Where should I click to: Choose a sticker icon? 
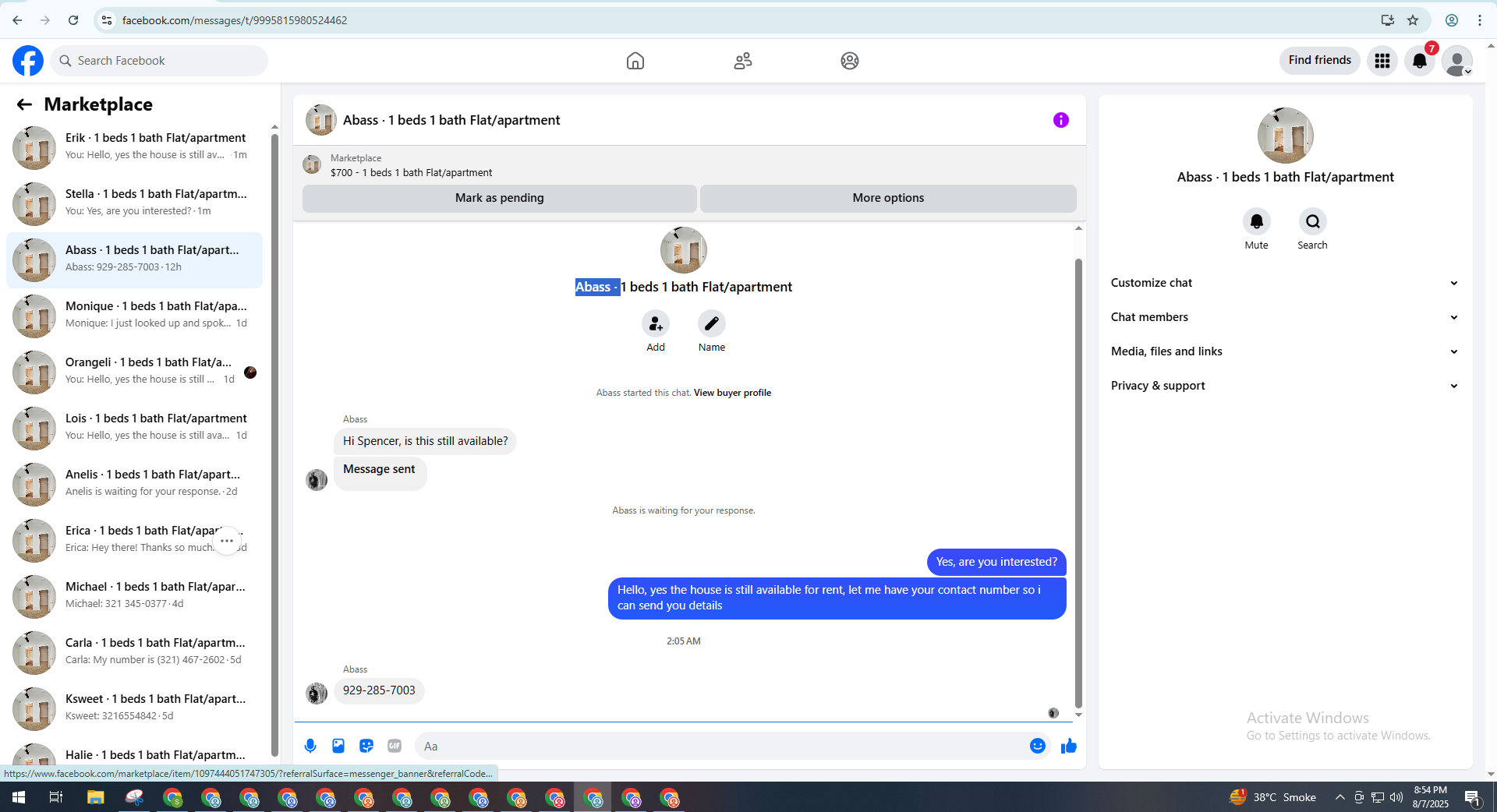tap(366, 746)
